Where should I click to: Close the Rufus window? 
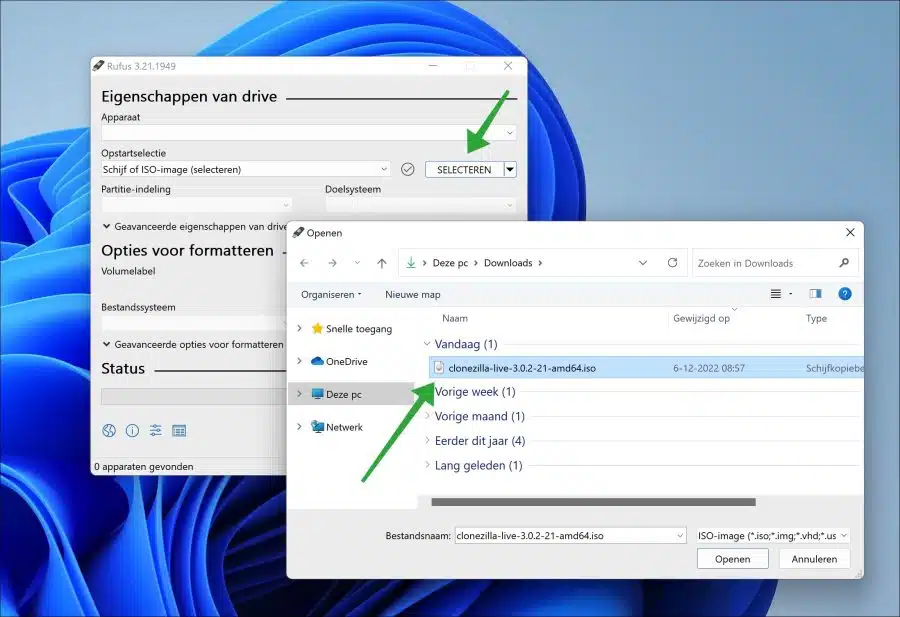pyautogui.click(x=508, y=66)
